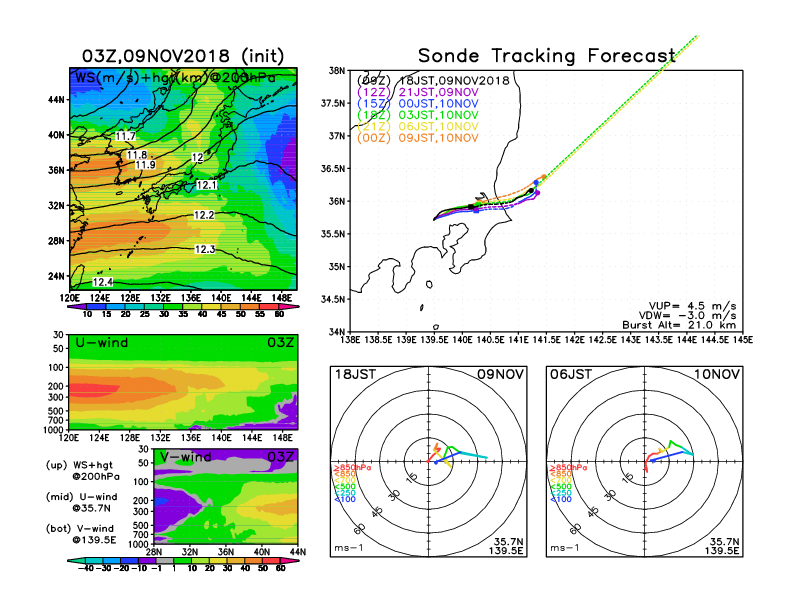Click the 'Sonde Tracking Forecast' heading
The width and height of the screenshot is (792, 612).
(x=547, y=56)
